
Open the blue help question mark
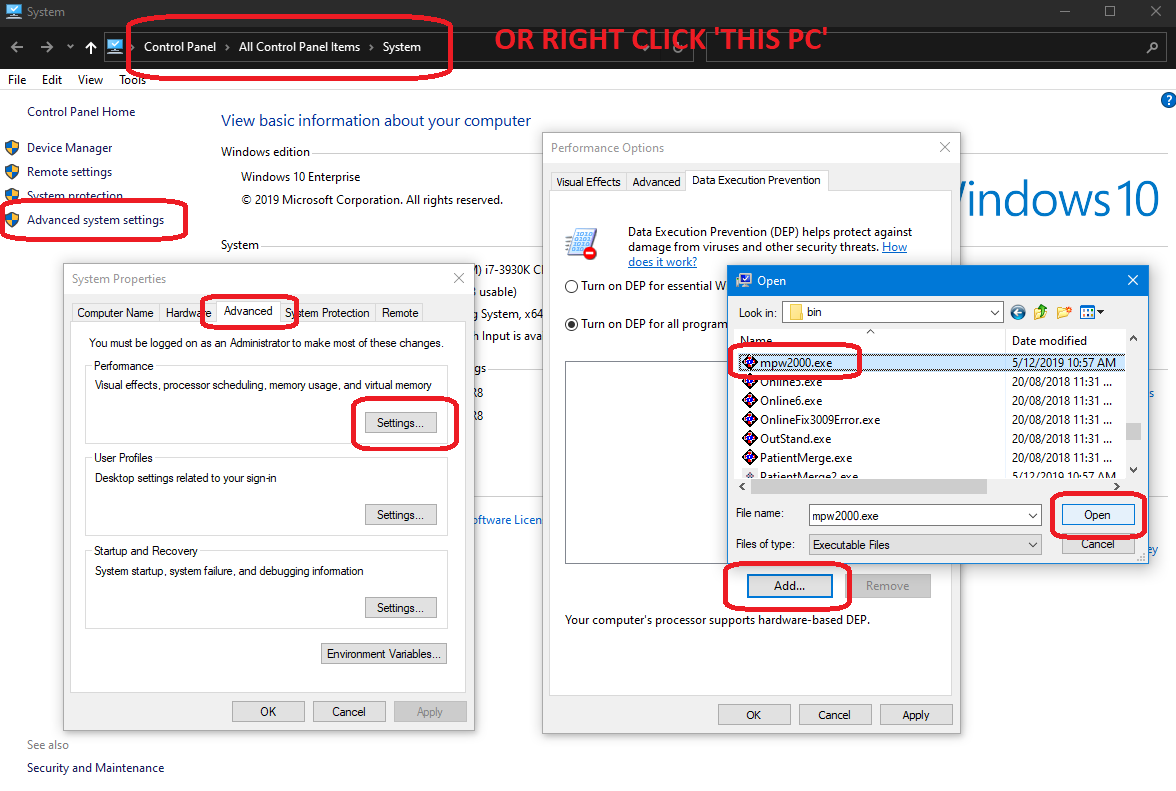point(1168,100)
